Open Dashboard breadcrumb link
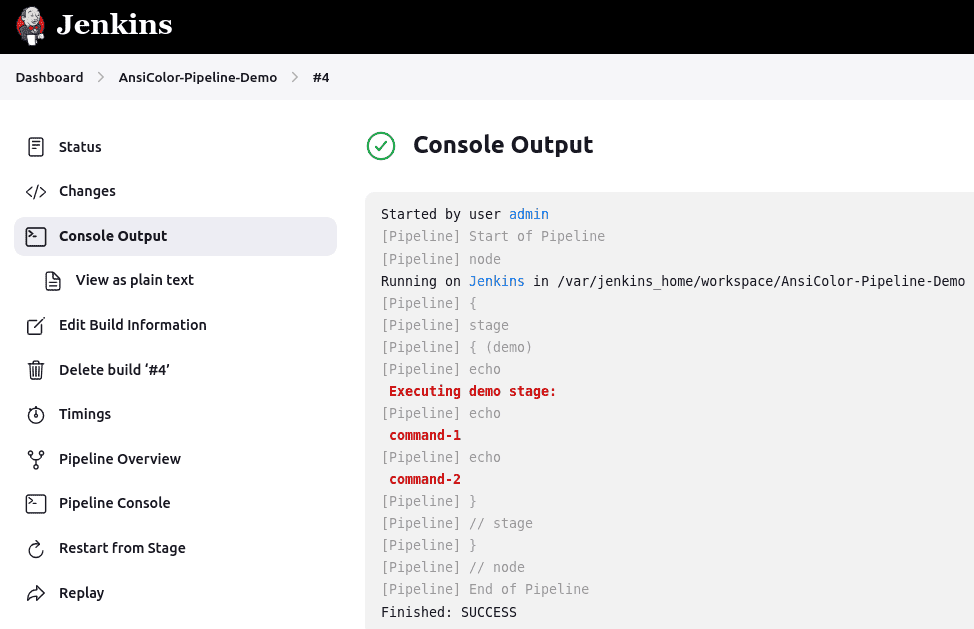The height and width of the screenshot is (629, 974). click(49, 78)
